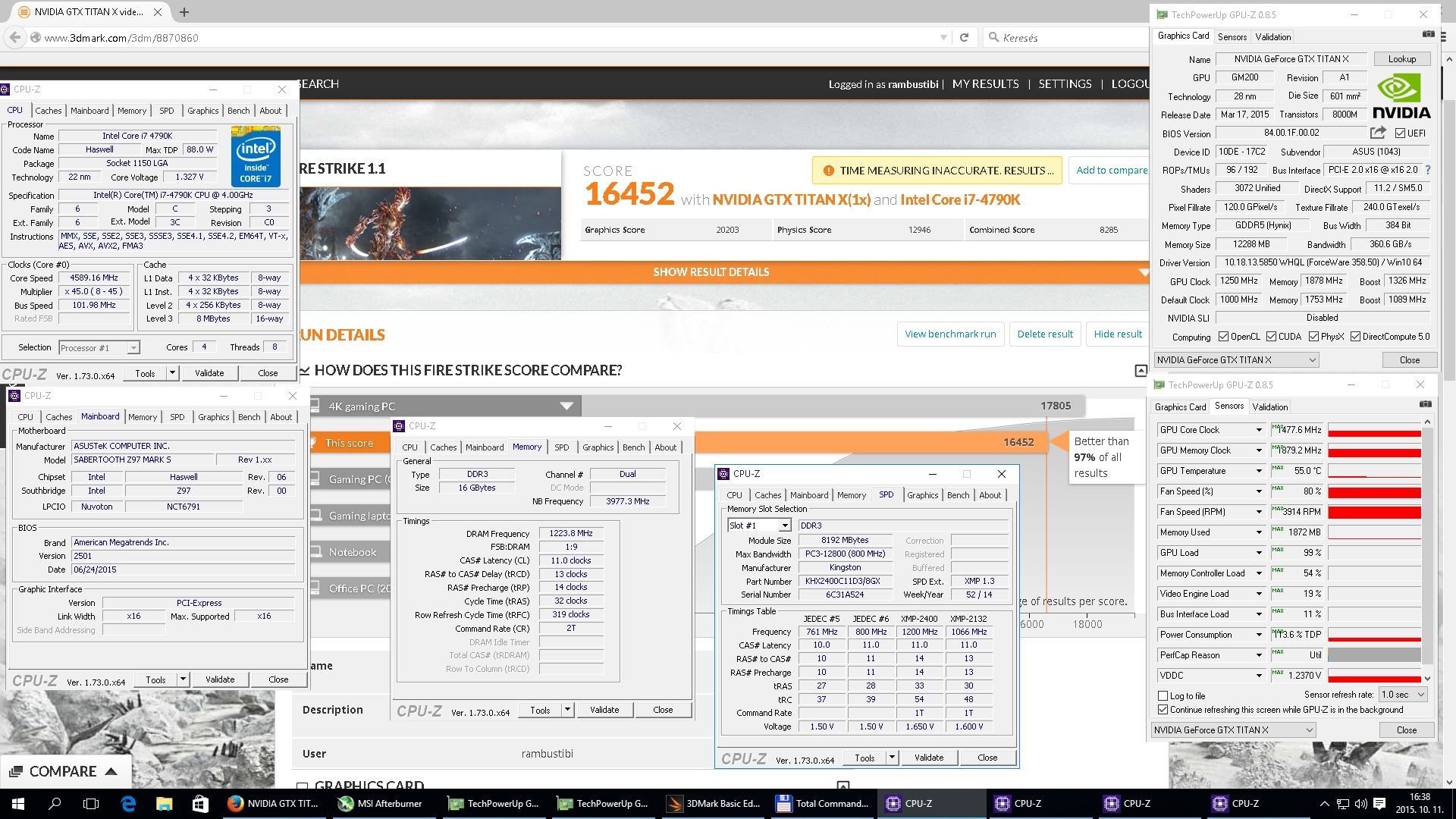This screenshot has width=1456, height=819.
Task: Open taskbar search magnifier
Action: 55,804
